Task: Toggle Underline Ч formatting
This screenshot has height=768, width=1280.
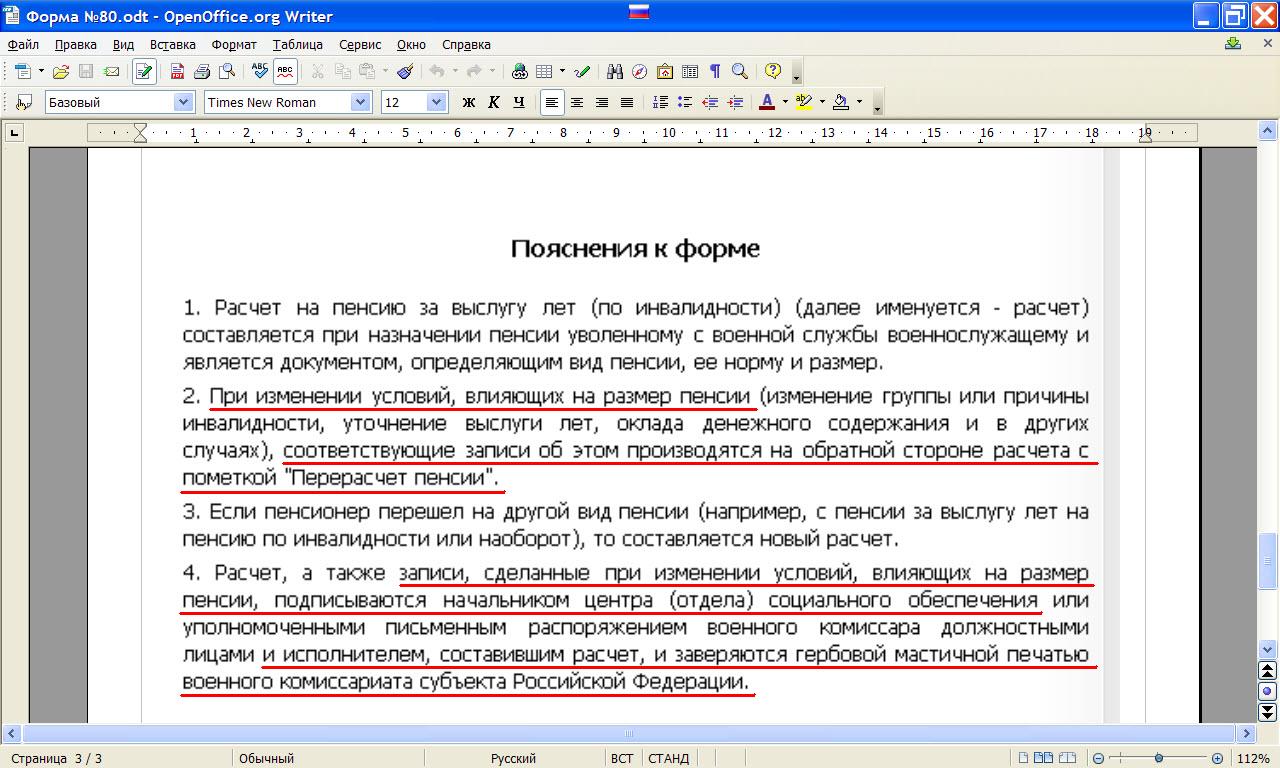Action: point(518,102)
